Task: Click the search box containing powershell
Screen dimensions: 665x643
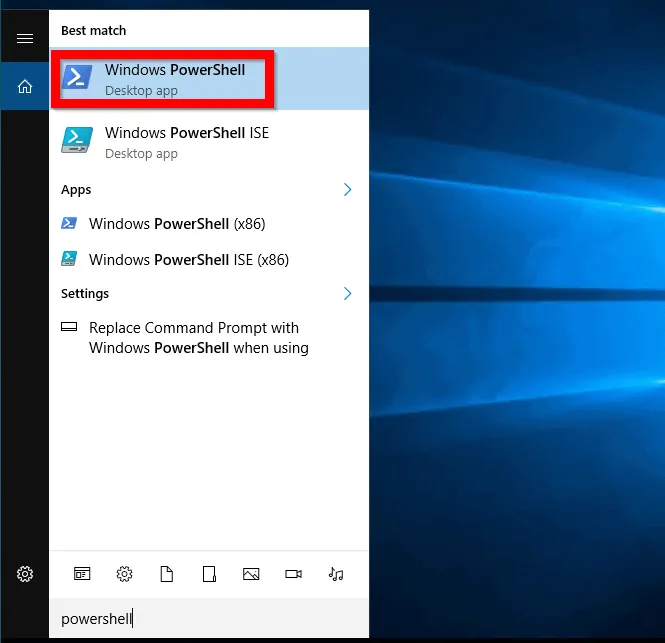Action: [x=209, y=618]
